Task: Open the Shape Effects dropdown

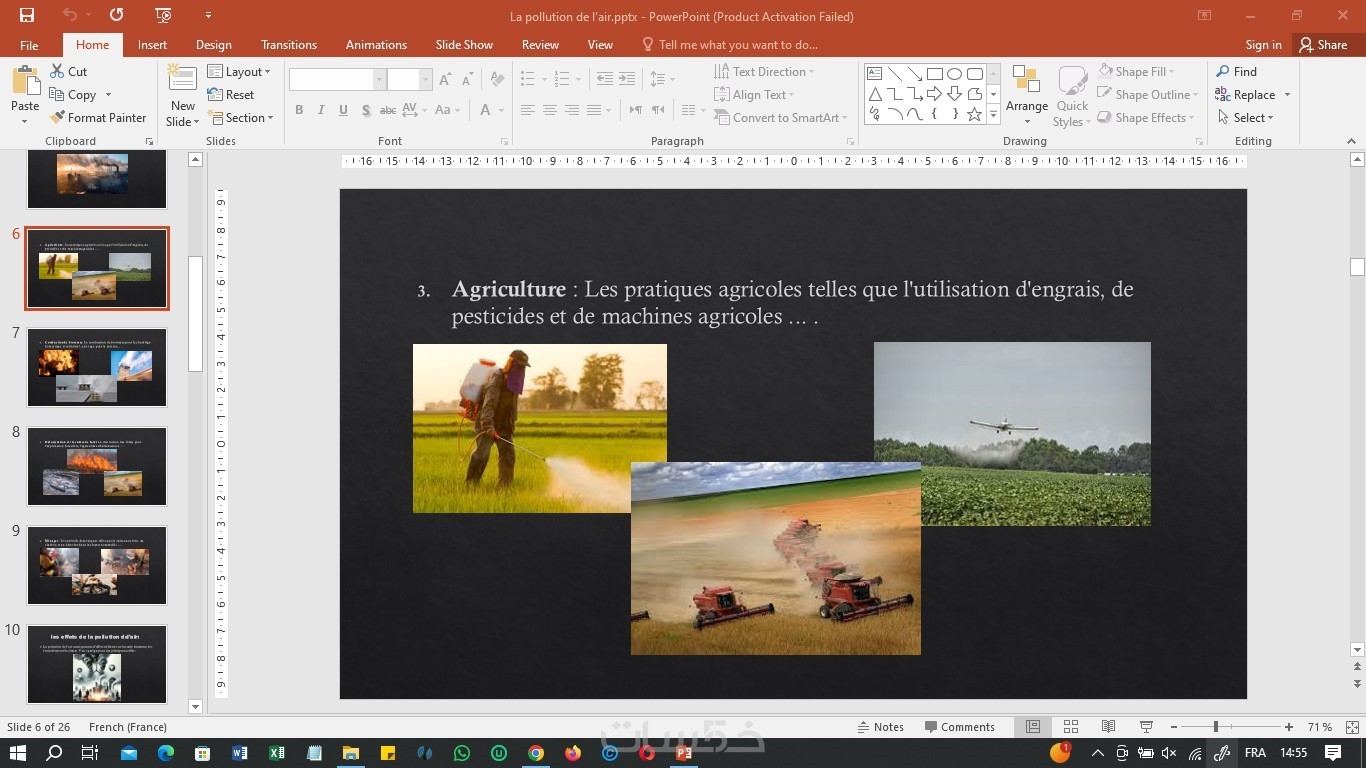Action: pos(1147,118)
